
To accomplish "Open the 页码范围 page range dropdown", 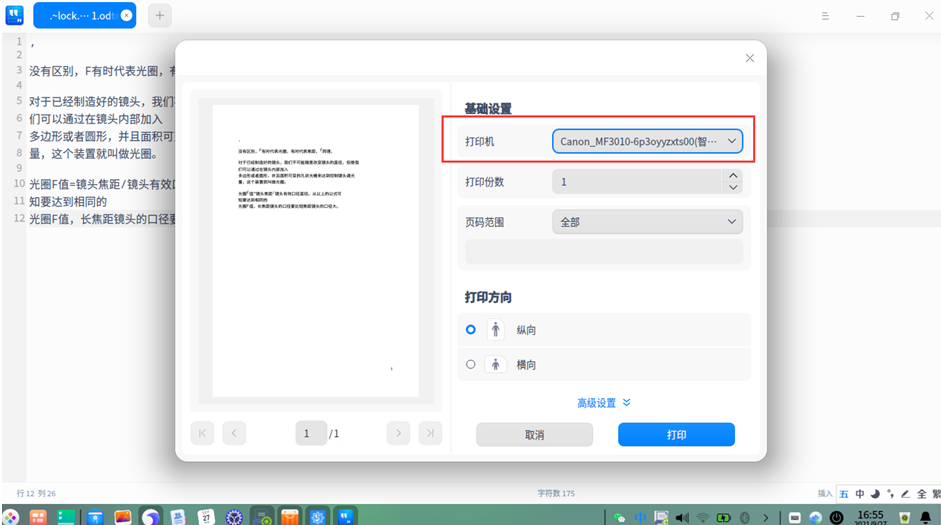I will click(x=648, y=221).
